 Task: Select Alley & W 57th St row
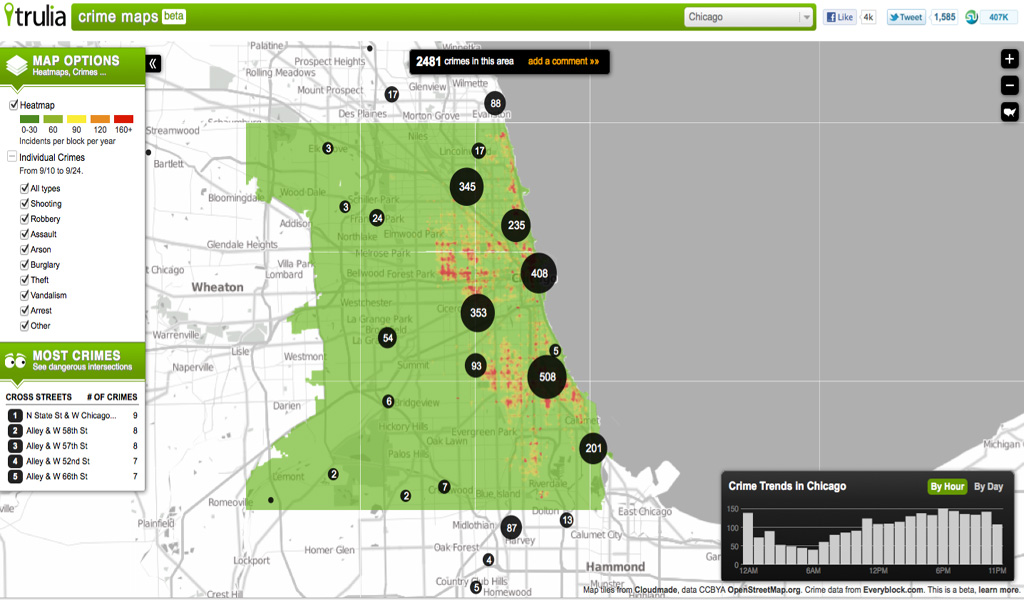point(72,446)
